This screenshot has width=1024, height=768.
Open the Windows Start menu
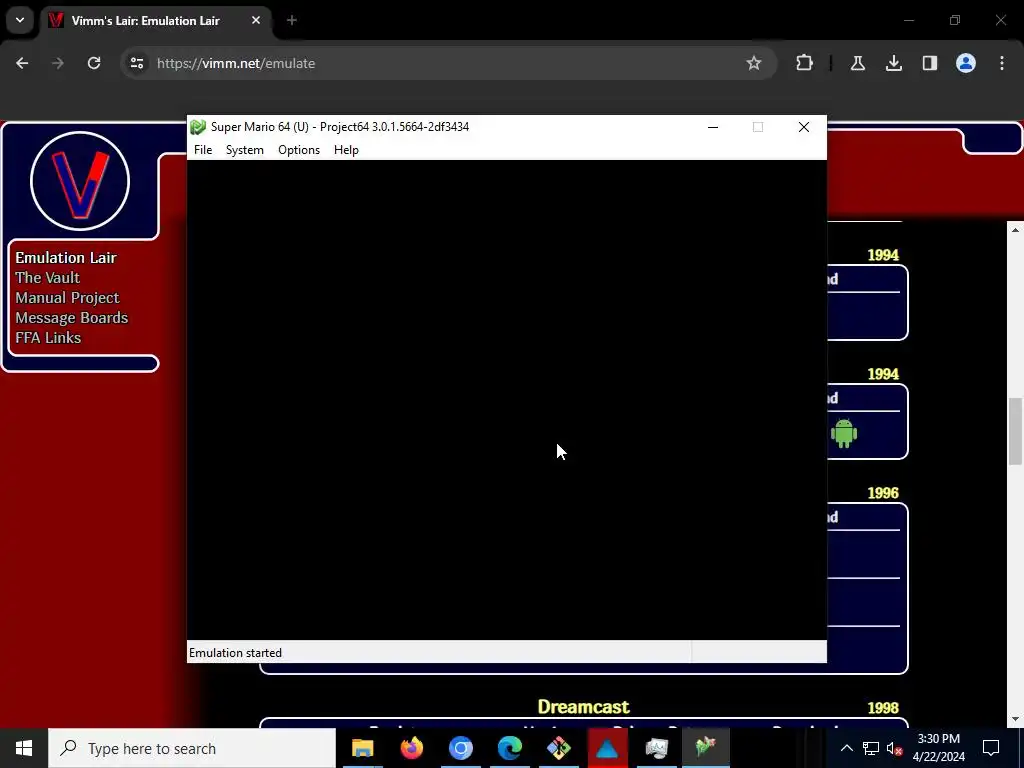click(x=24, y=748)
